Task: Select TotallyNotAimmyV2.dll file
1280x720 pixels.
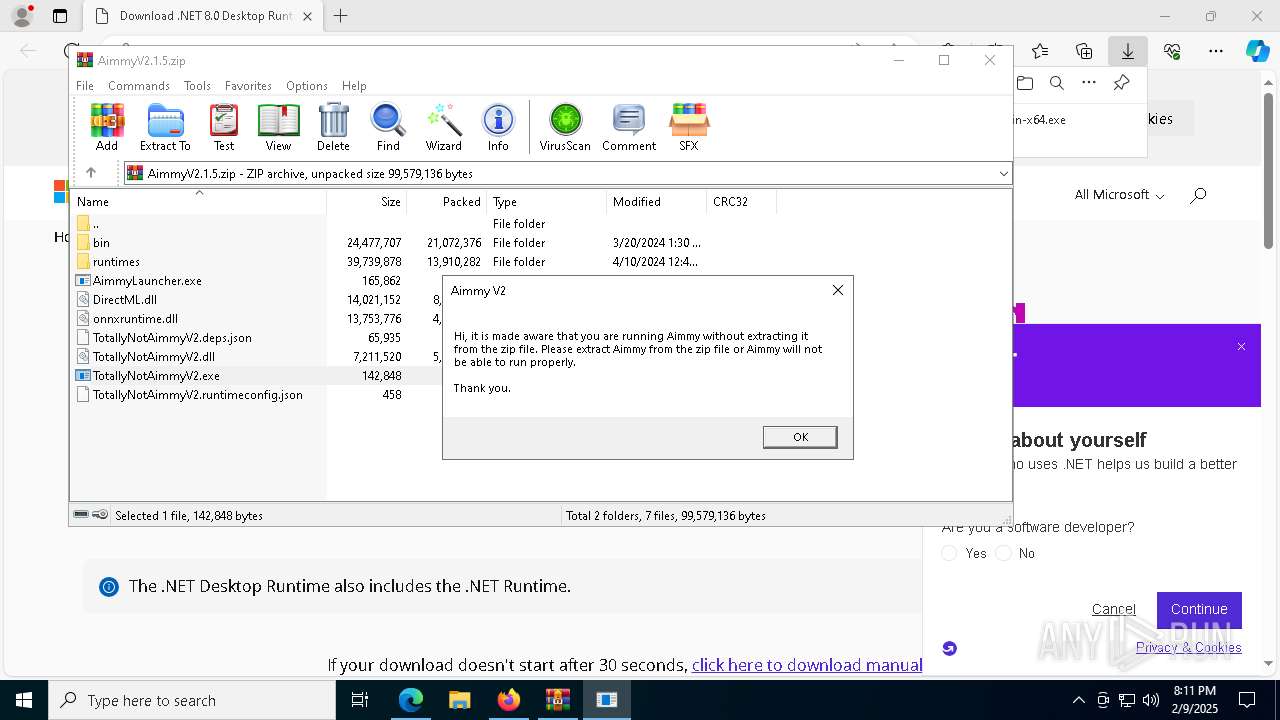Action: [x=153, y=357]
